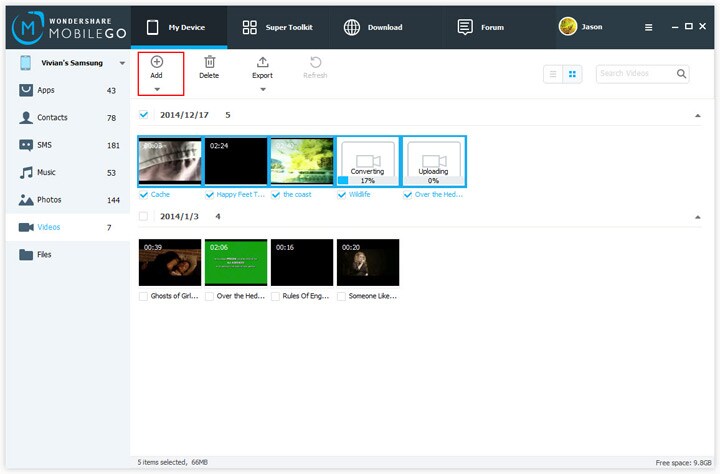Open the Download tab
Screen dimensions: 720x474
point(373,27)
